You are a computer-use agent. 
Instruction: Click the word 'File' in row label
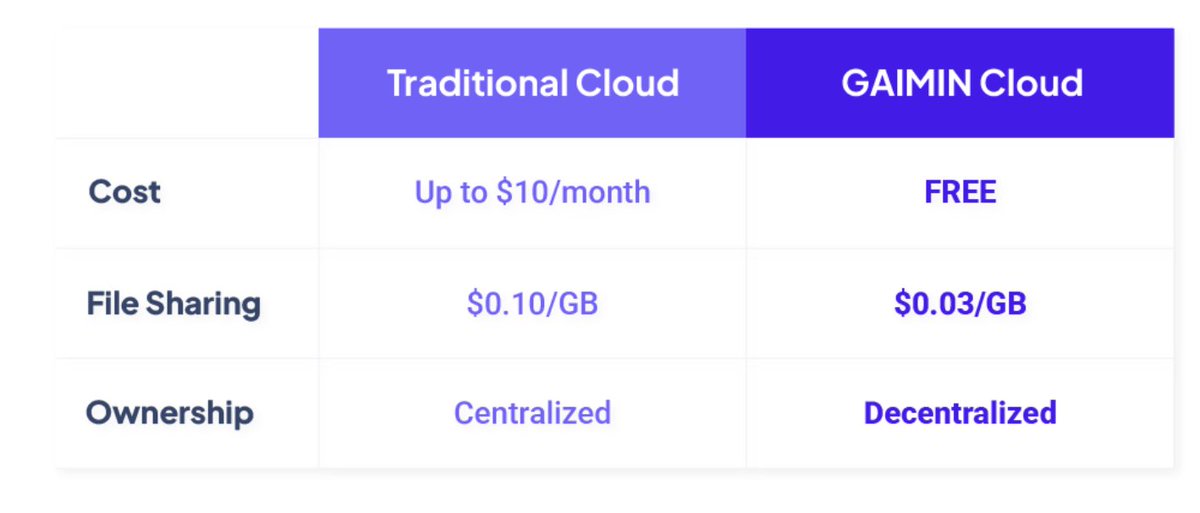tap(112, 303)
